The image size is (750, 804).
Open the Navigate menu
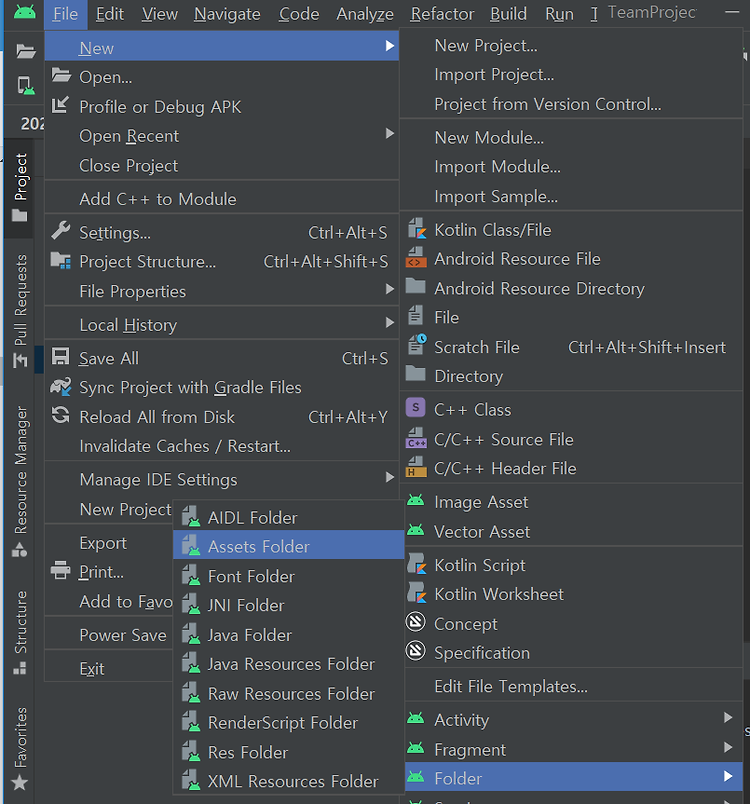[227, 14]
